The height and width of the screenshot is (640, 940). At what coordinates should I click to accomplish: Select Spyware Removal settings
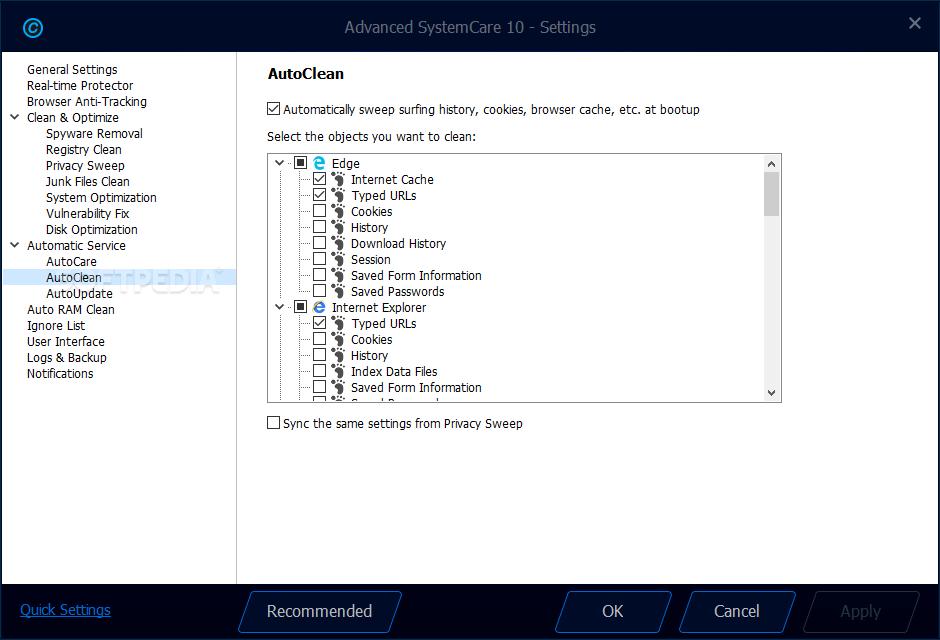(94, 134)
